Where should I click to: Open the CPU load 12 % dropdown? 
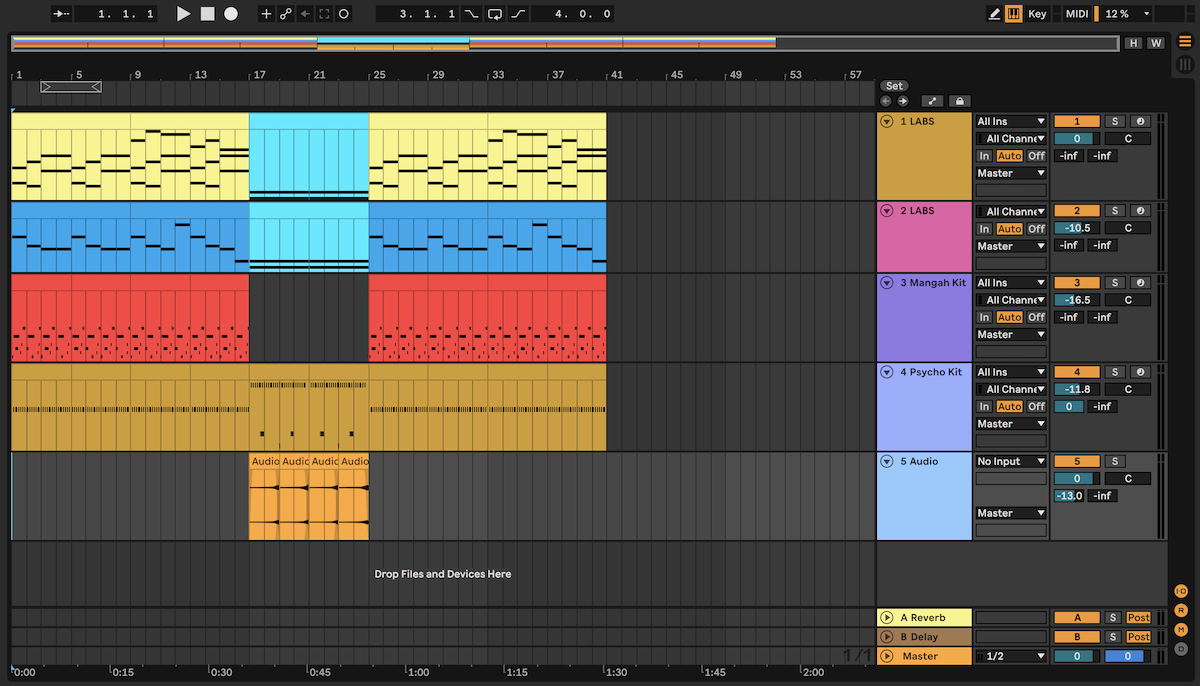tap(1128, 14)
